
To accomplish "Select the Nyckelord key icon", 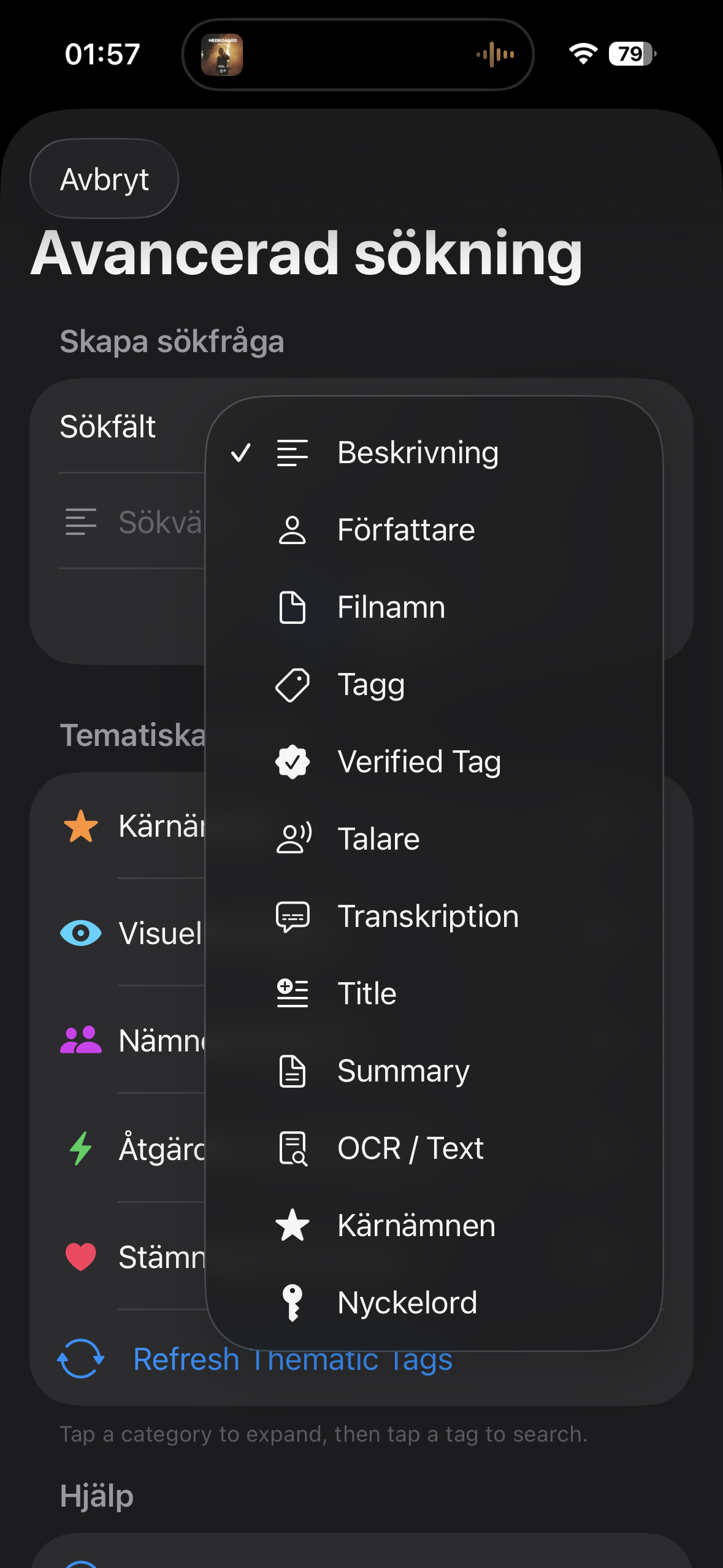I will click(293, 1303).
